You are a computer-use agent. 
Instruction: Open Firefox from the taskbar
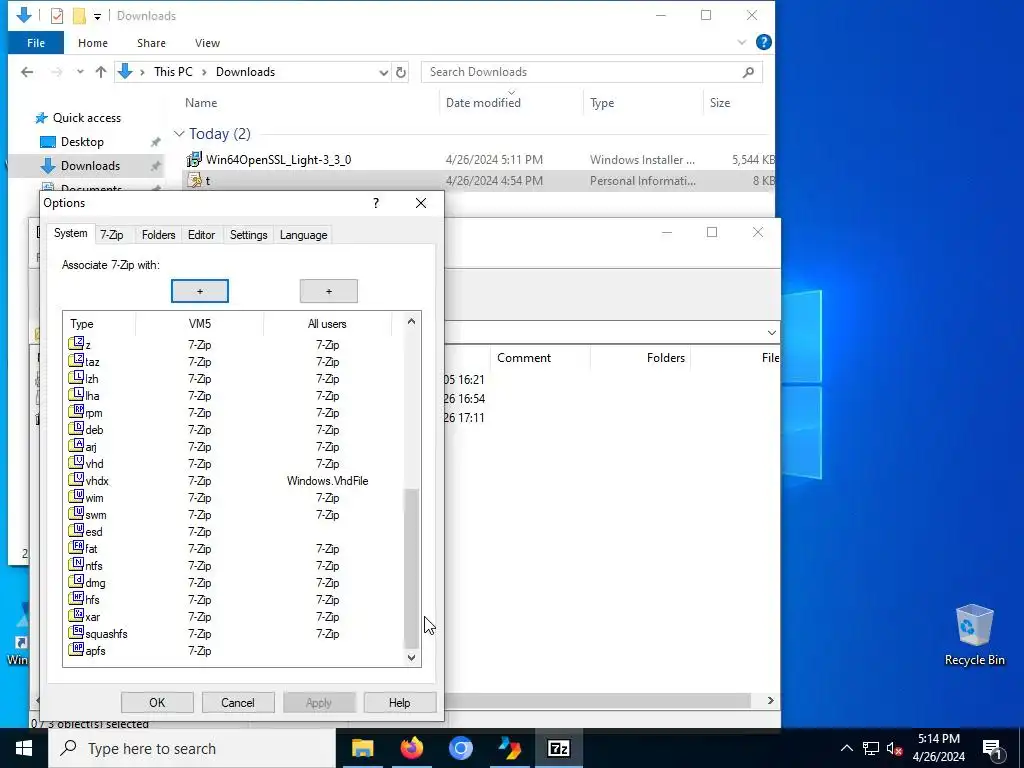pos(411,748)
